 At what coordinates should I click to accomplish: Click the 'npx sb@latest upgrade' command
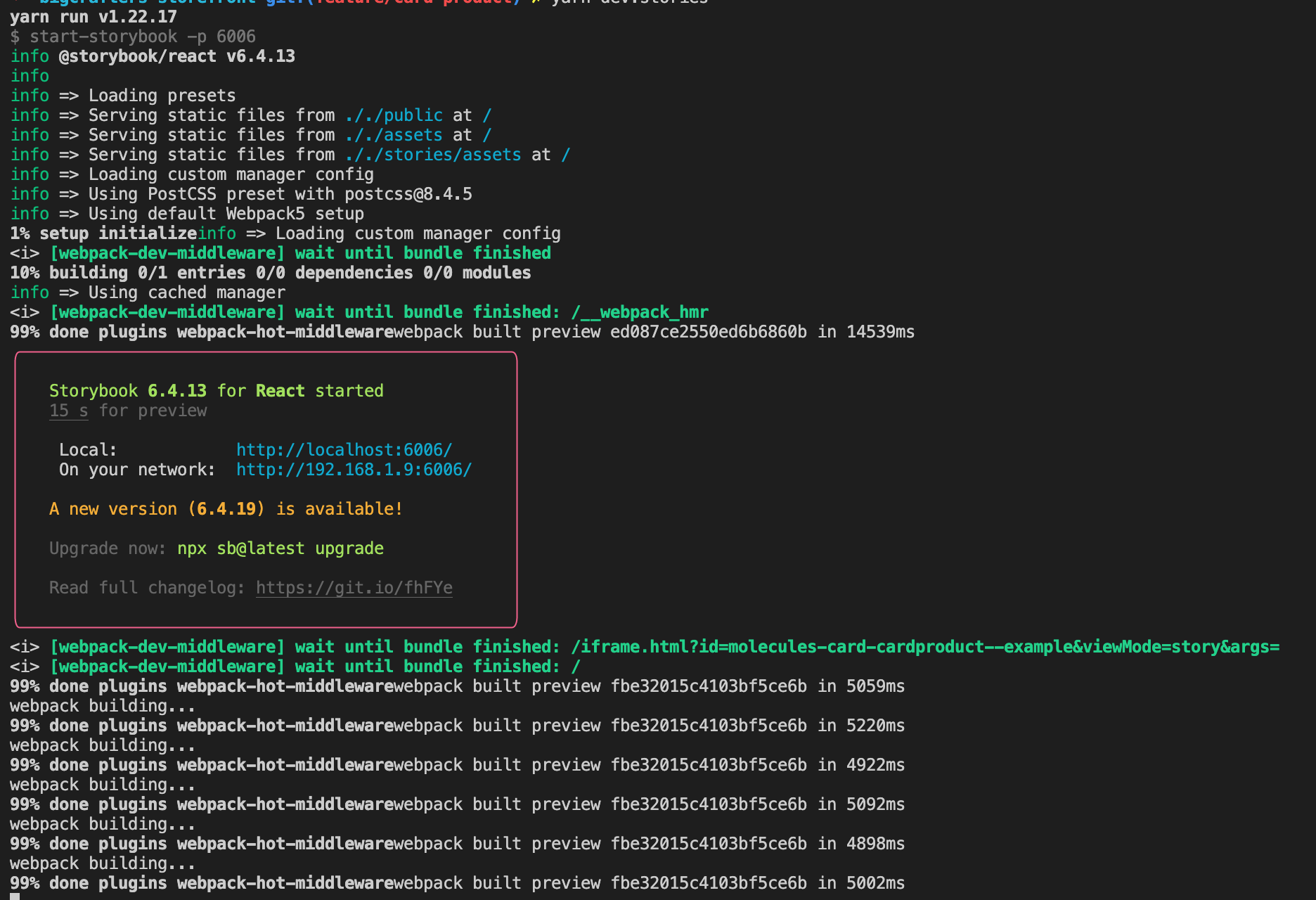280,548
